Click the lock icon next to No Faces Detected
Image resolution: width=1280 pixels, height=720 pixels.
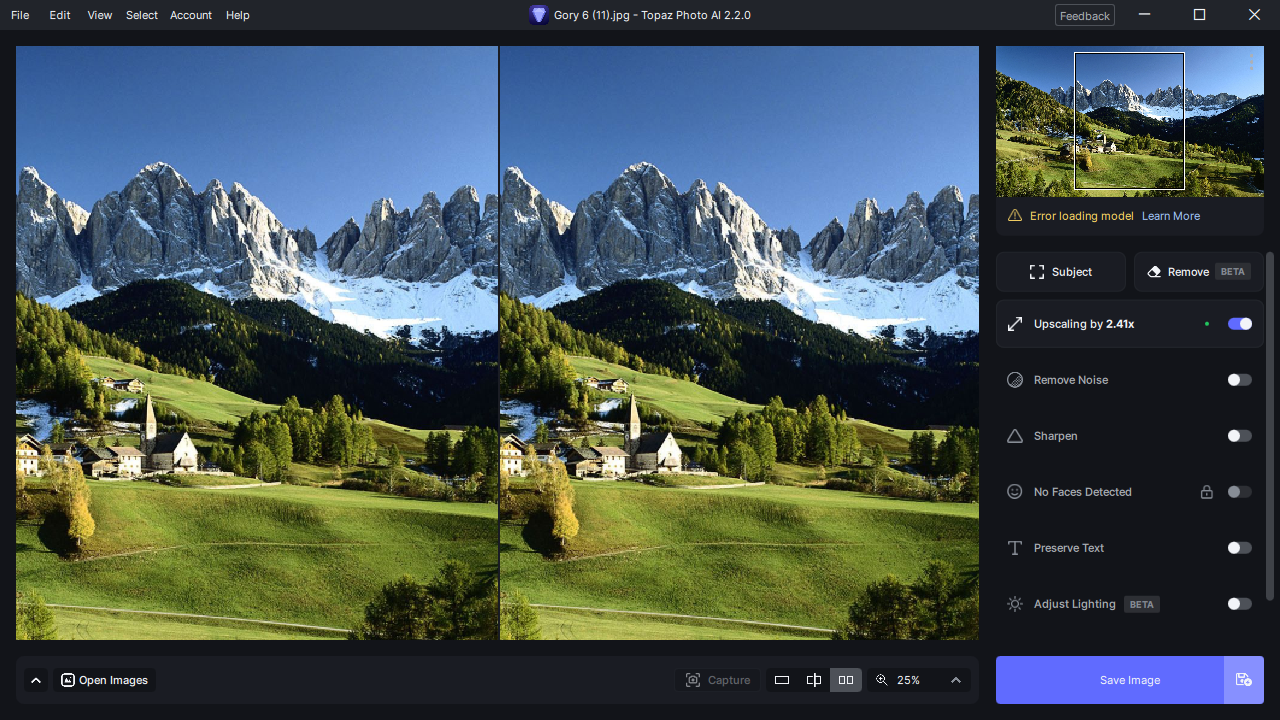coord(1206,492)
